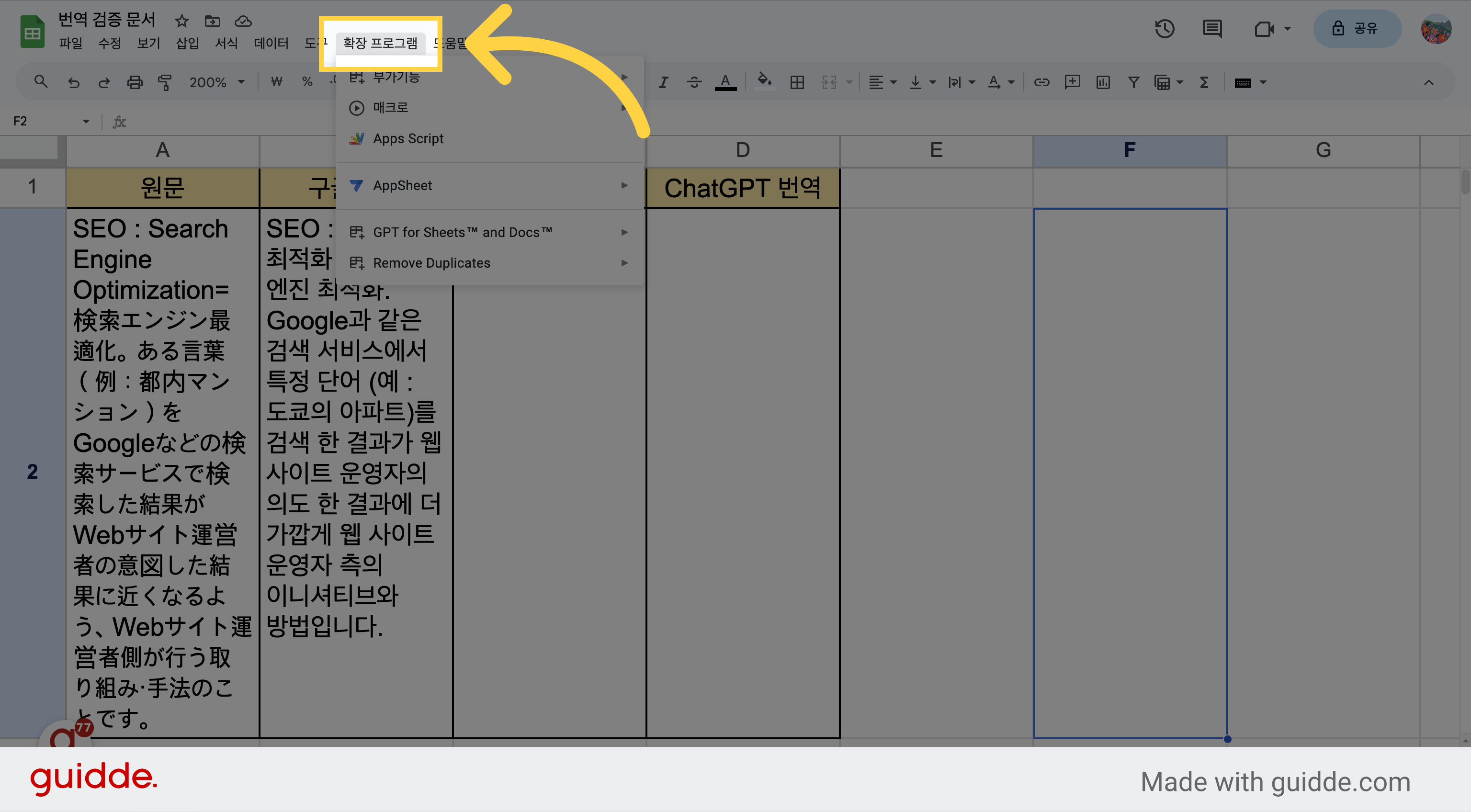
Task: Insert a comment from toolbar
Action: [x=1073, y=82]
